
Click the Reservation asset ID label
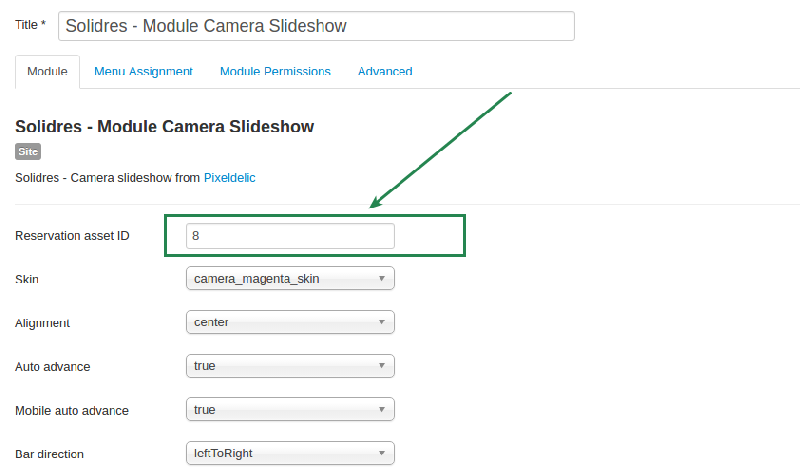click(x=72, y=236)
